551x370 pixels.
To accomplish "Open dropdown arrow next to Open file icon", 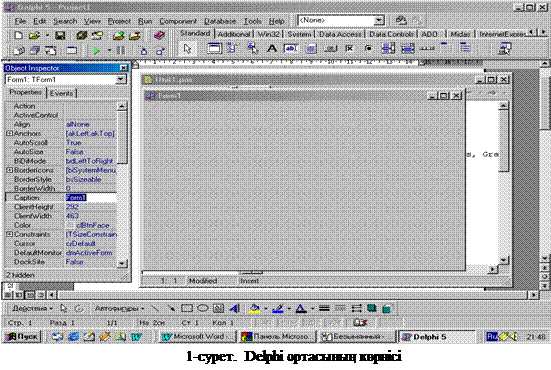I will (47, 35).
